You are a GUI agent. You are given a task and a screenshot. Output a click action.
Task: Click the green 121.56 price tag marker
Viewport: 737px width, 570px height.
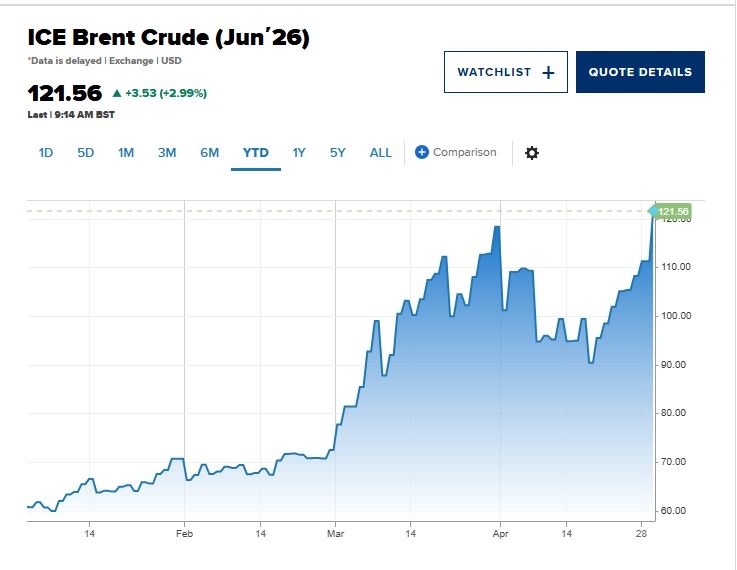click(673, 211)
